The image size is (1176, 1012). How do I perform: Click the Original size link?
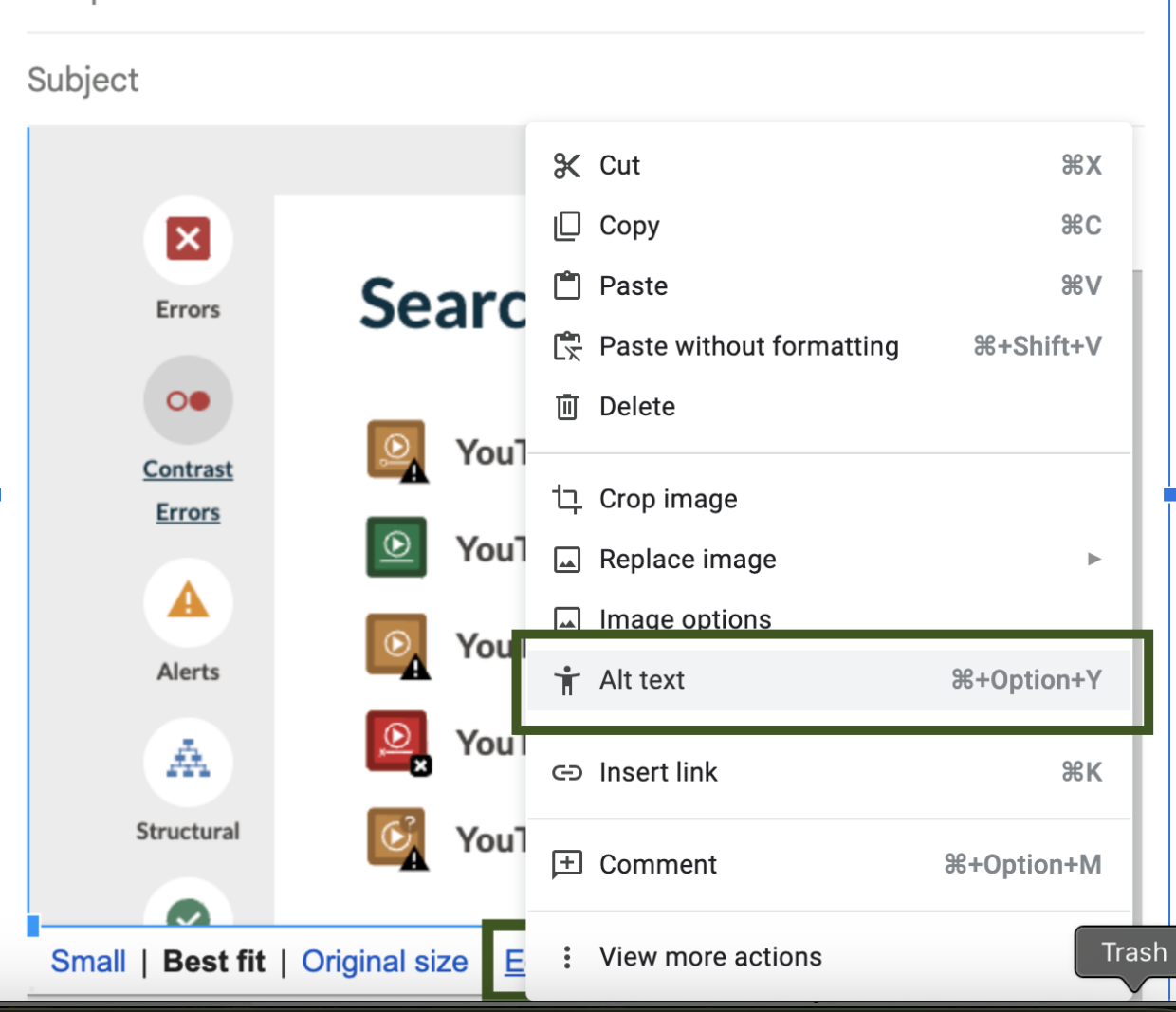pyautogui.click(x=385, y=962)
